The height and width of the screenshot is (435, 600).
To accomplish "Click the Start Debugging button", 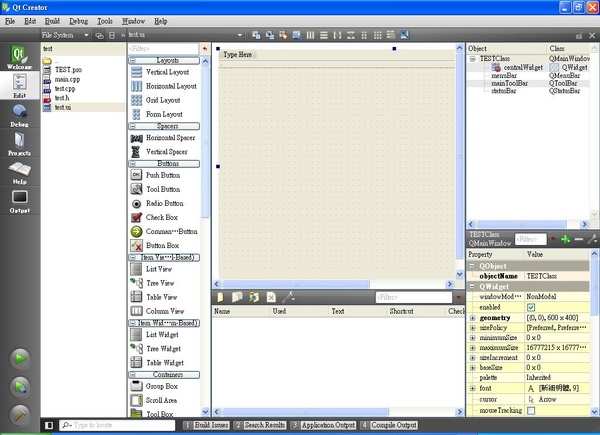I will [20, 387].
